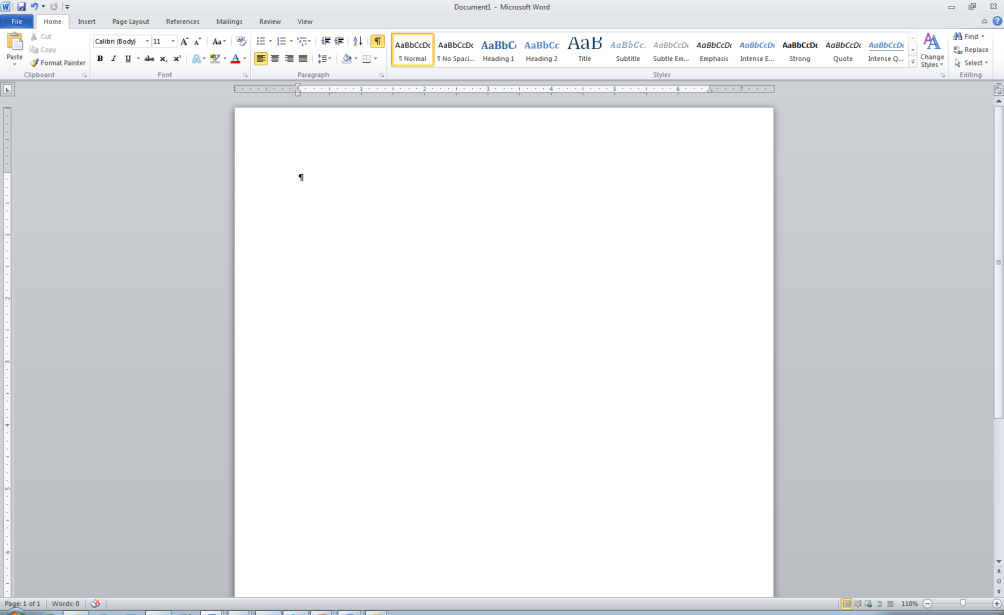This screenshot has width=1004, height=615.
Task: Center-align the paragraph text
Action: pyautogui.click(x=275, y=59)
